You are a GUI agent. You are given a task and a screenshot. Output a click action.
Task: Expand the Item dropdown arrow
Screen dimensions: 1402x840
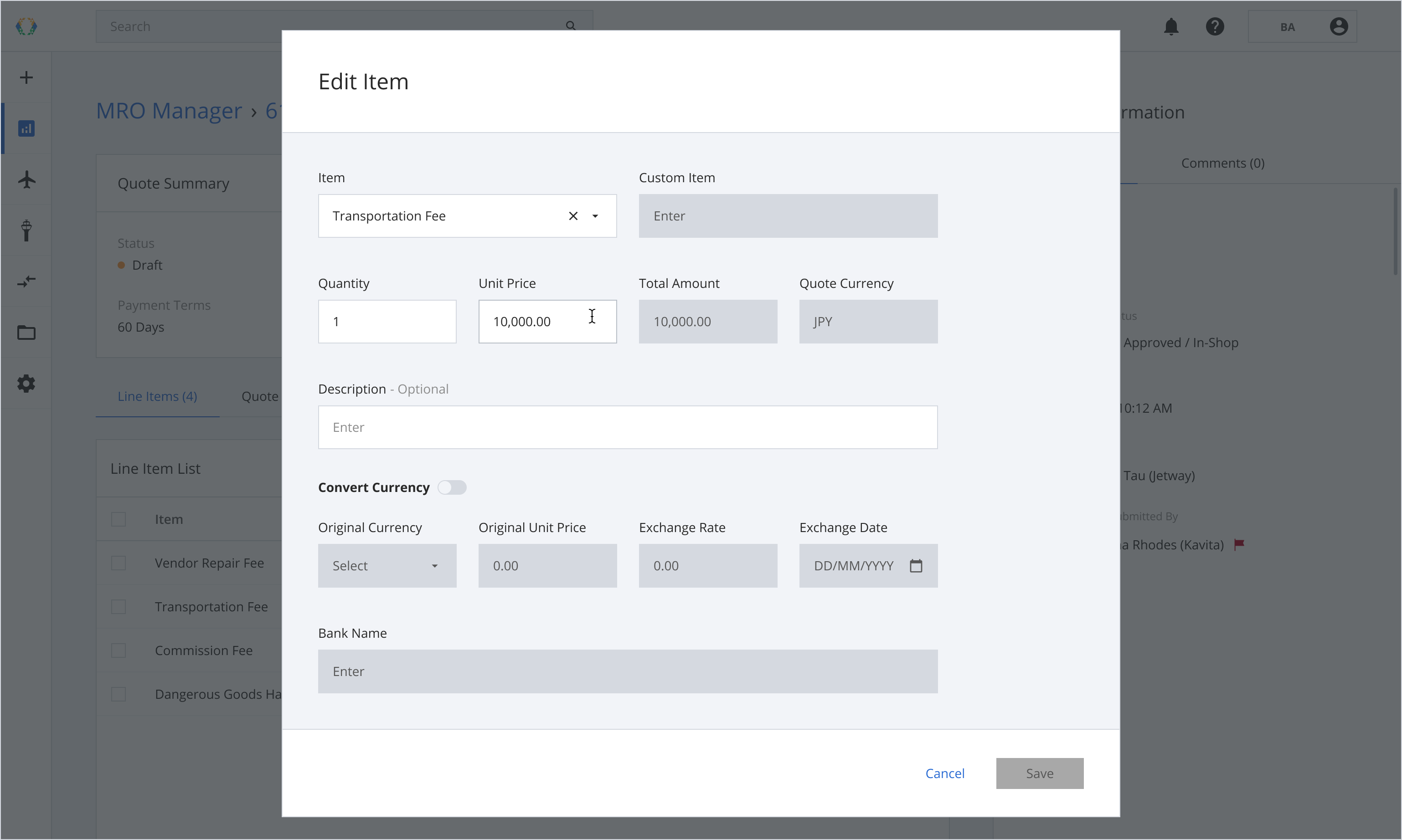coord(595,215)
